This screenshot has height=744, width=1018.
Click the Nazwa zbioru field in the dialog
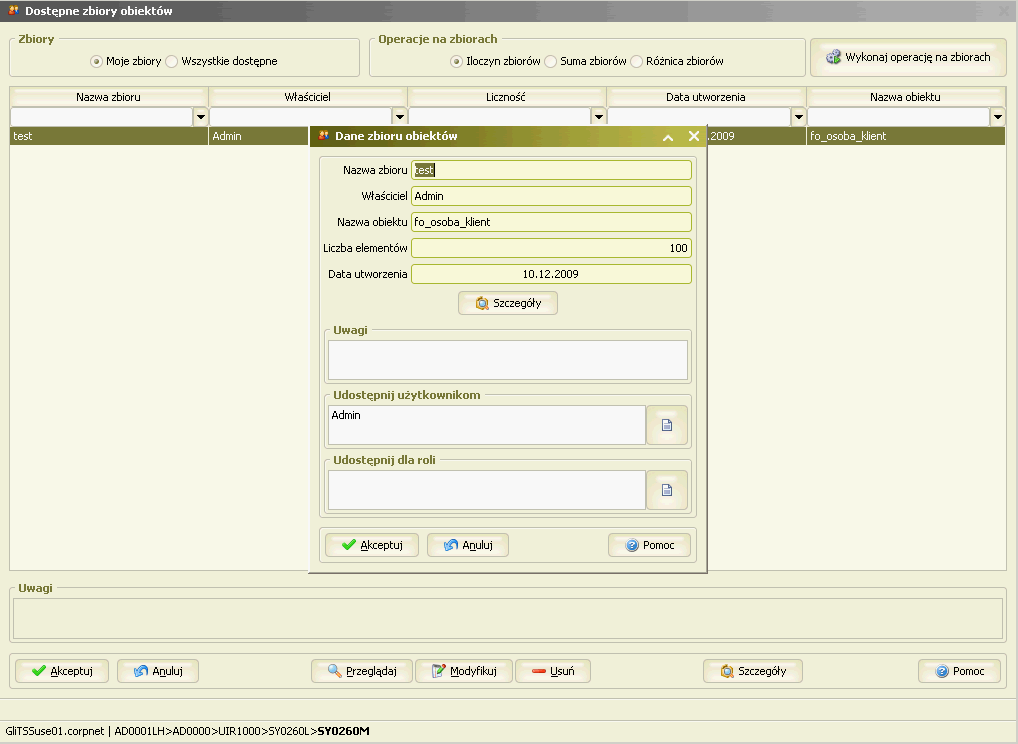coord(551,170)
